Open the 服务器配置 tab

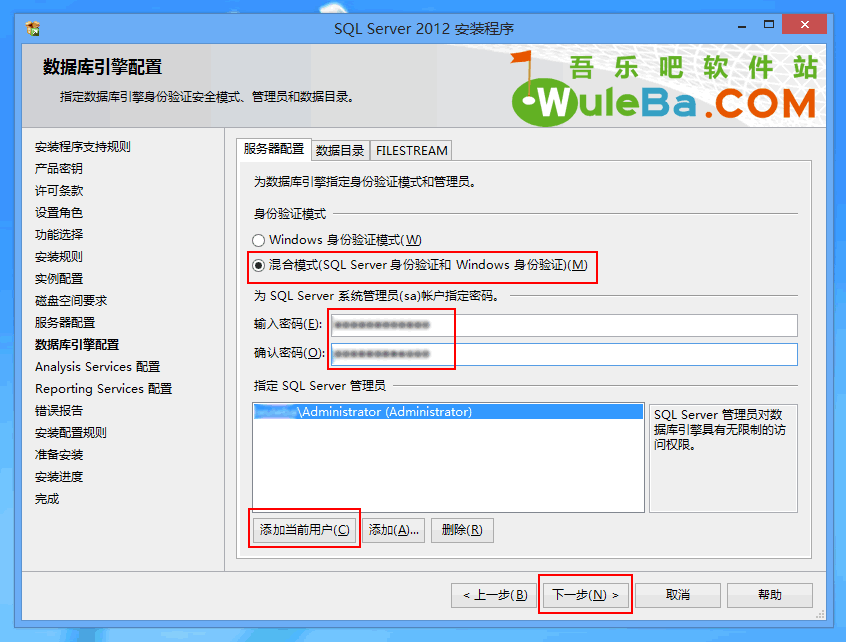coord(274,149)
